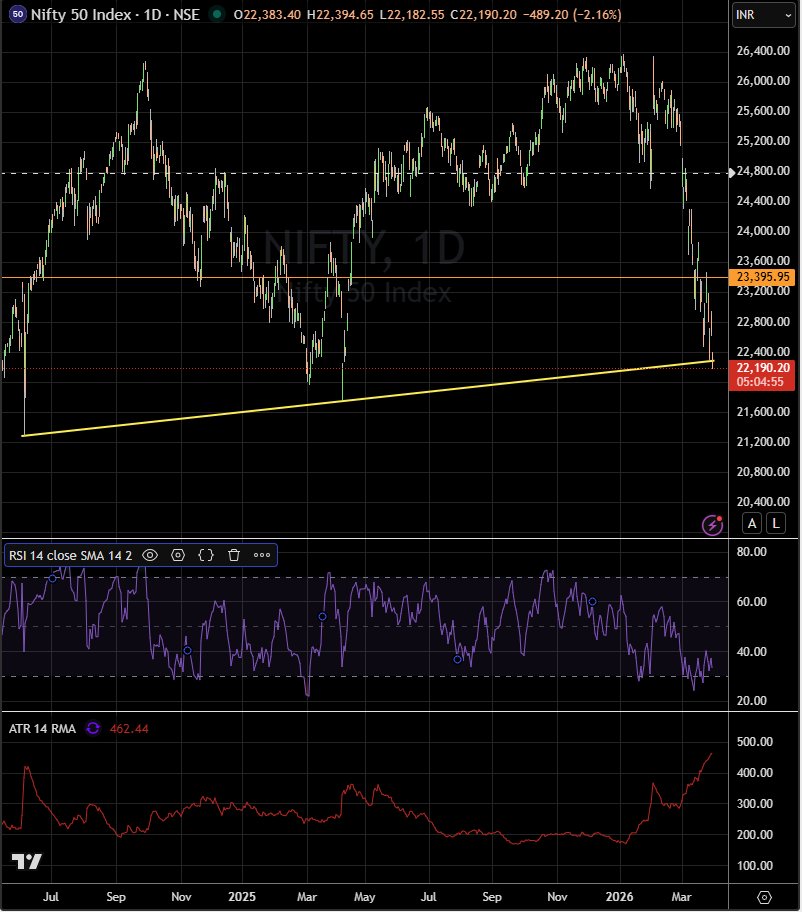Open RSI source code braces icon
Image resolution: width=802 pixels, height=912 pixels.
206,555
